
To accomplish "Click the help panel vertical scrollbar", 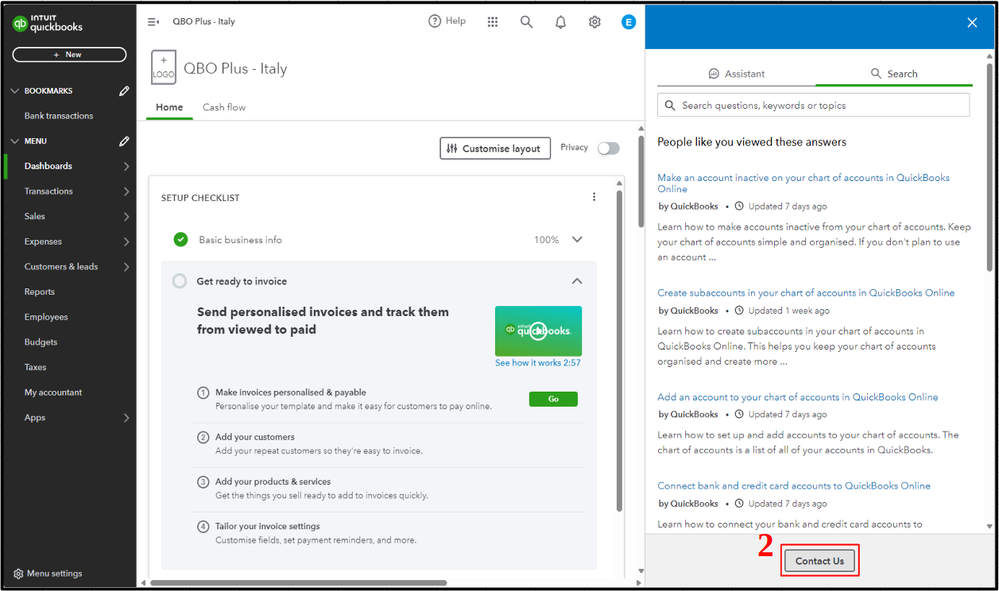I will pos(989,166).
